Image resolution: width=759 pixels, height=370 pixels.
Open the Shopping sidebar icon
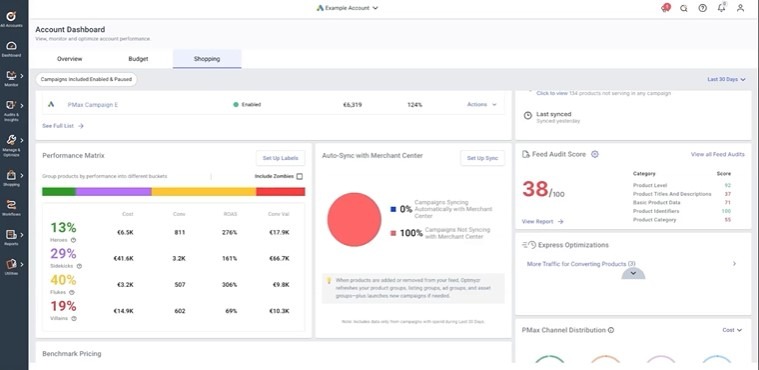[x=11, y=178]
